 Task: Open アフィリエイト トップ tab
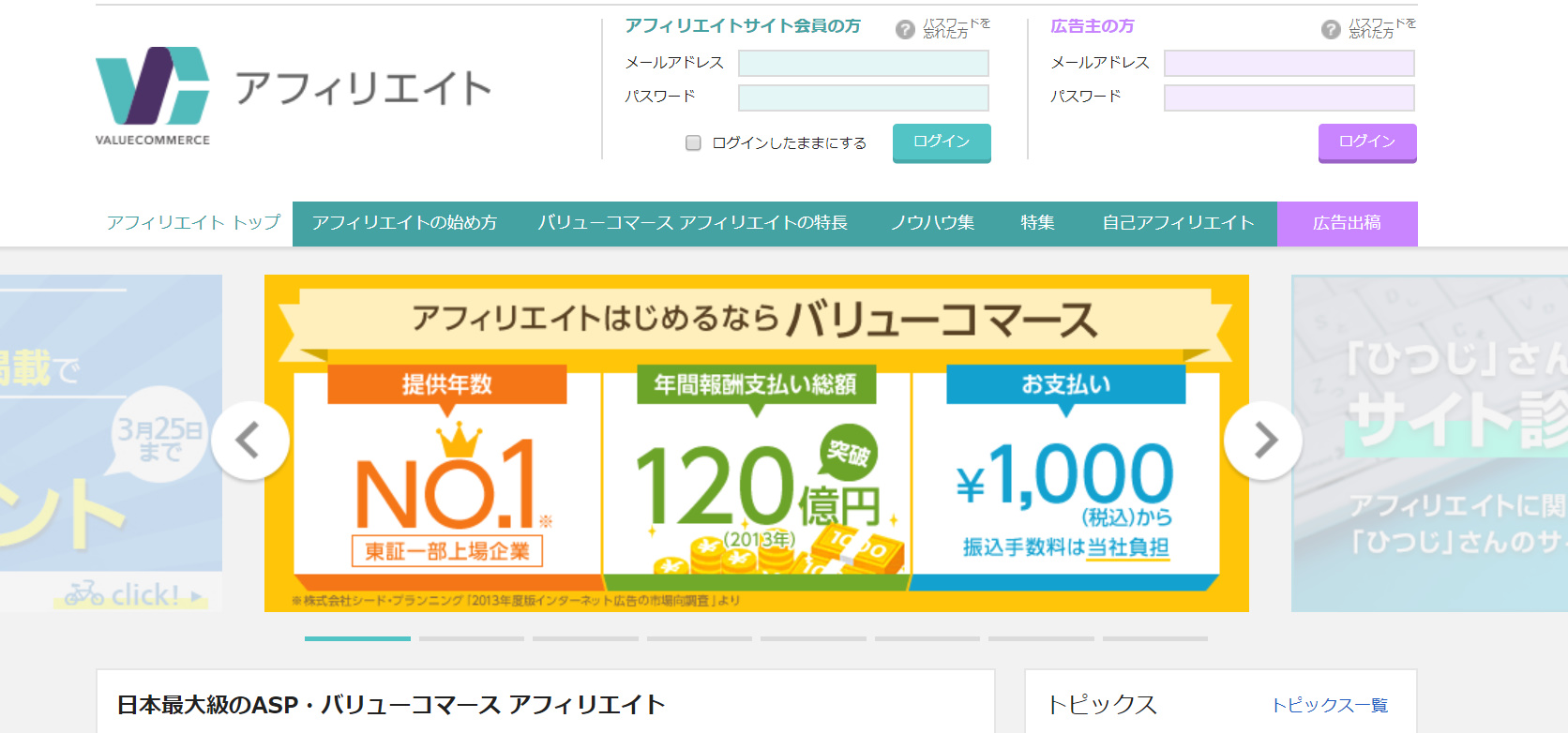coord(194,223)
